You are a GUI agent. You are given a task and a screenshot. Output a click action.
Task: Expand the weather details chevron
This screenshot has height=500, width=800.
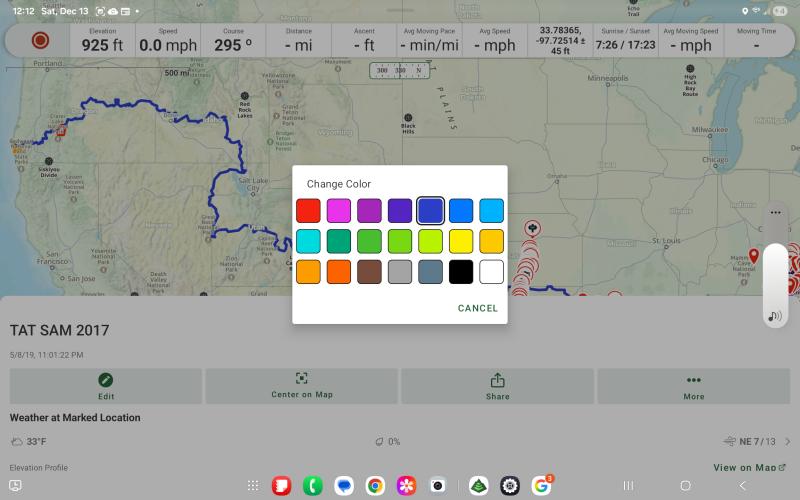[x=788, y=441]
